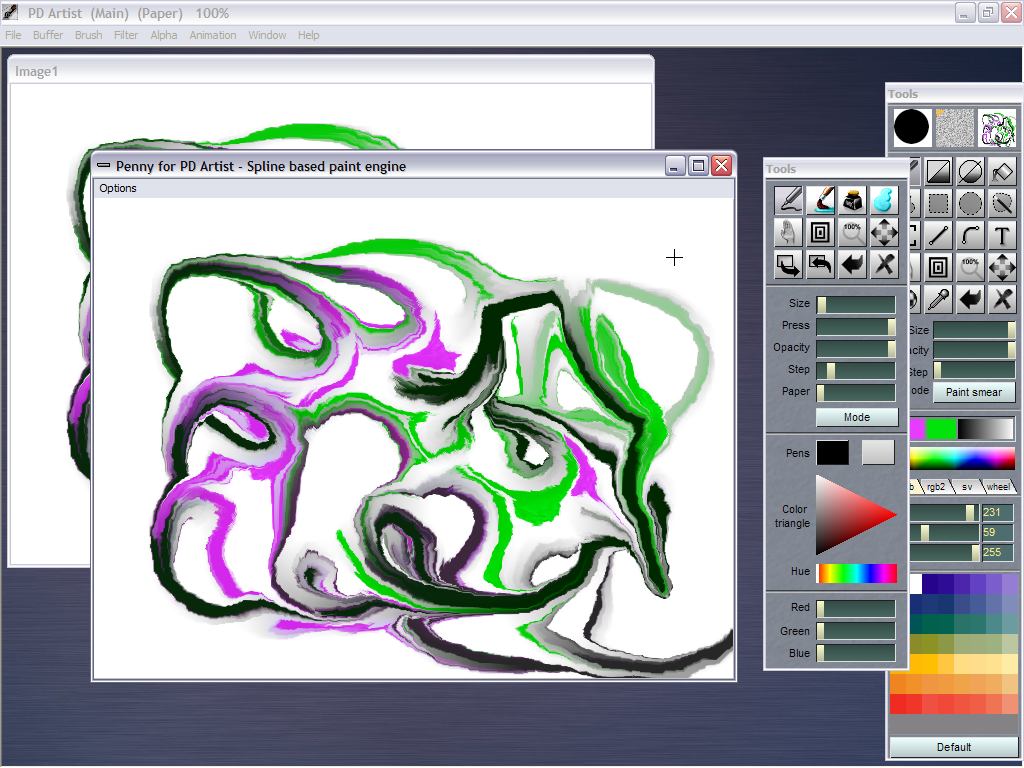Screen dimensions: 1024x768
Task: Select the rectangle selection tool
Action: [x=938, y=204]
